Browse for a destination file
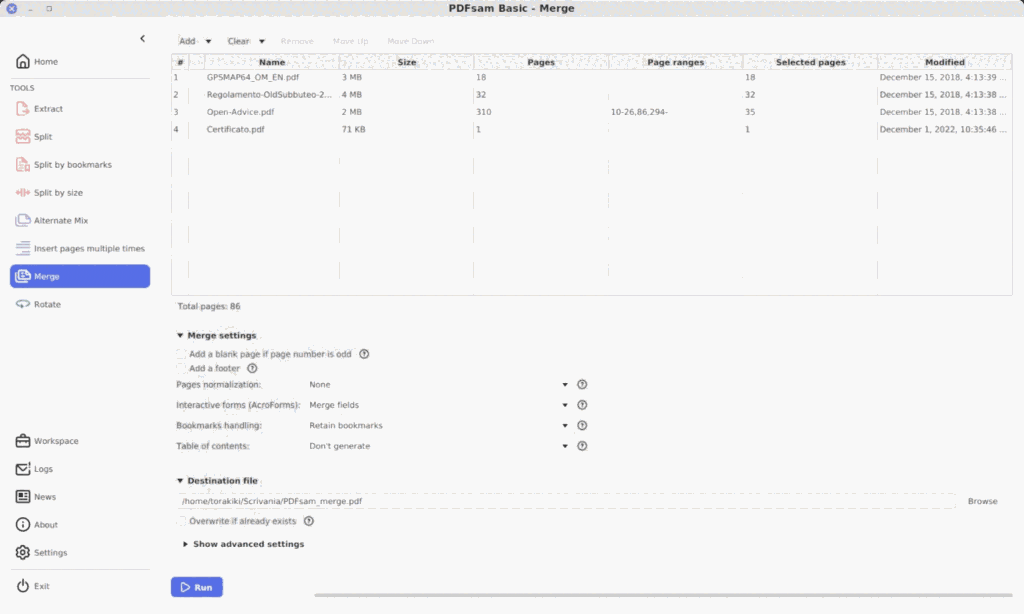Screen dimensions: 1024x614 pos(982,501)
